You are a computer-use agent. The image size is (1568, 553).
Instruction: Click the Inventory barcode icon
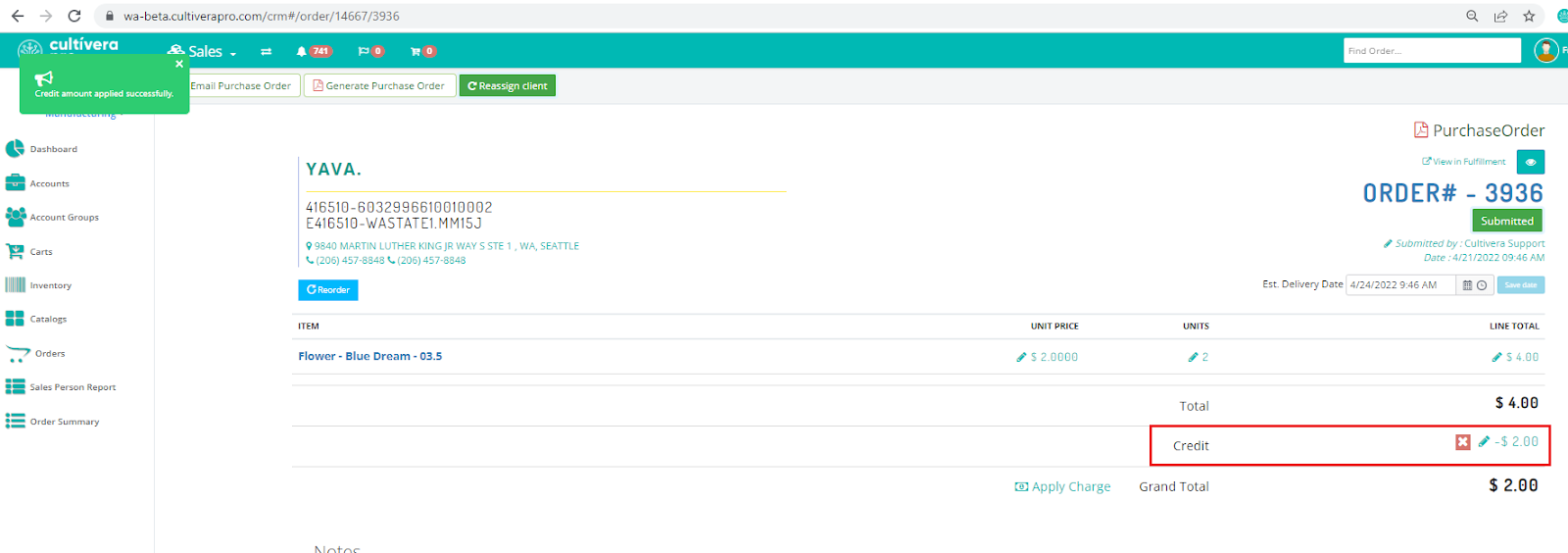pos(15,285)
